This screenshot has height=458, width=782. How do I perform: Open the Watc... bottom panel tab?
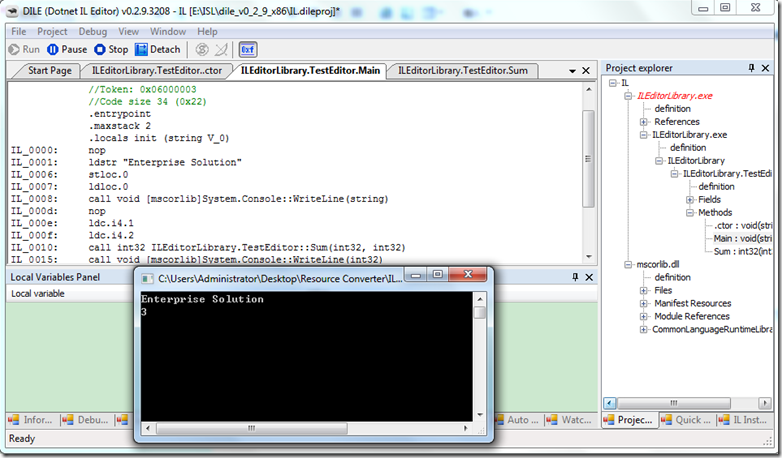571,420
